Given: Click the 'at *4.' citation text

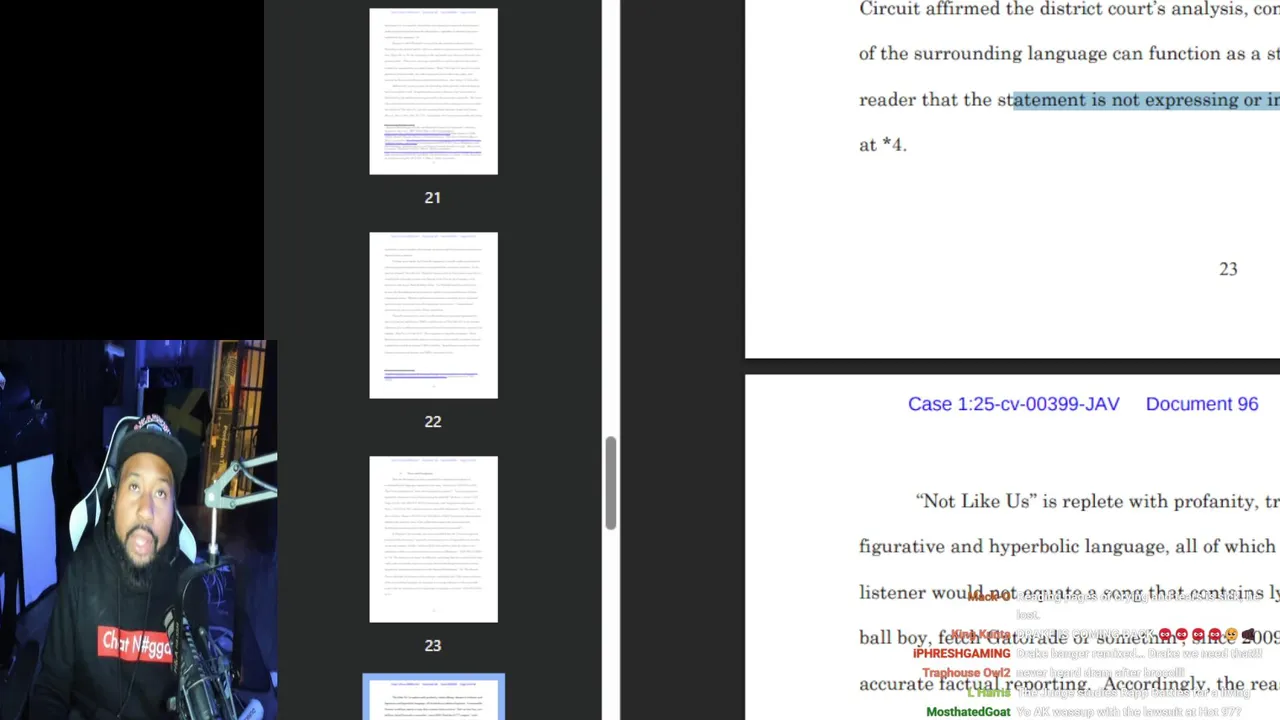Looking at the screenshot, I should click(x=882, y=144).
